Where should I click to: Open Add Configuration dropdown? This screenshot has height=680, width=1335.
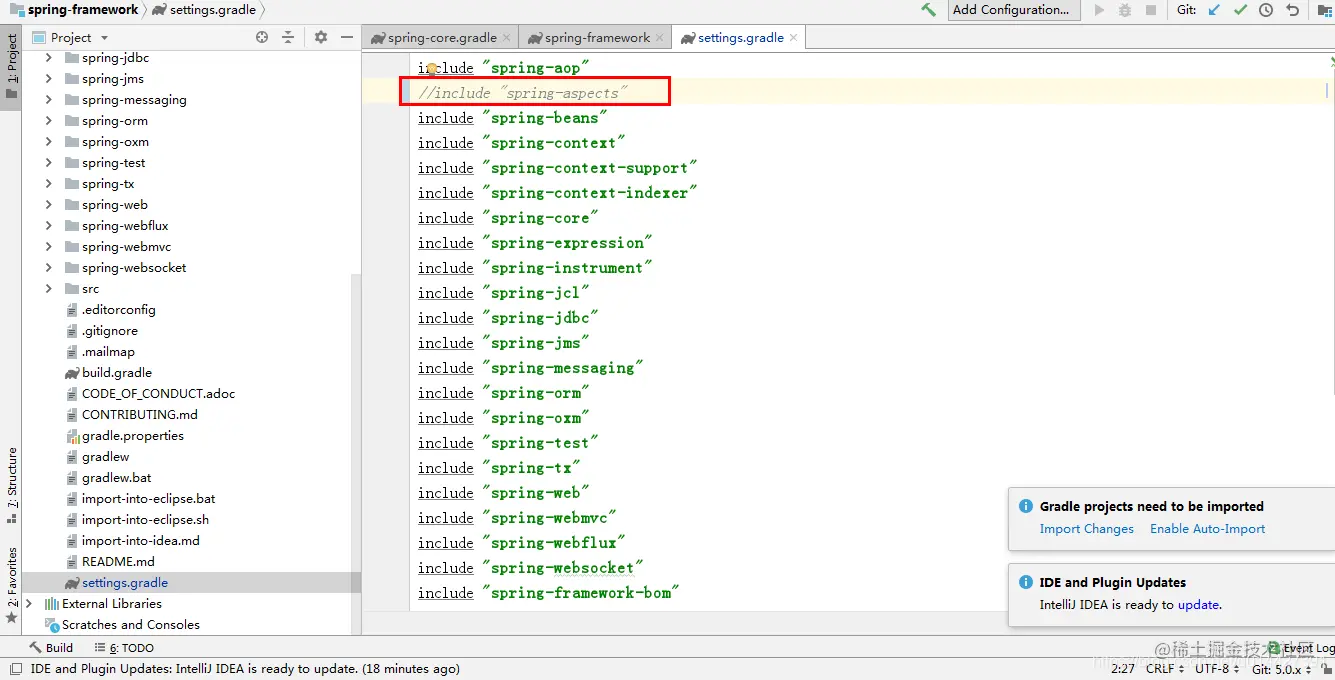(1015, 10)
